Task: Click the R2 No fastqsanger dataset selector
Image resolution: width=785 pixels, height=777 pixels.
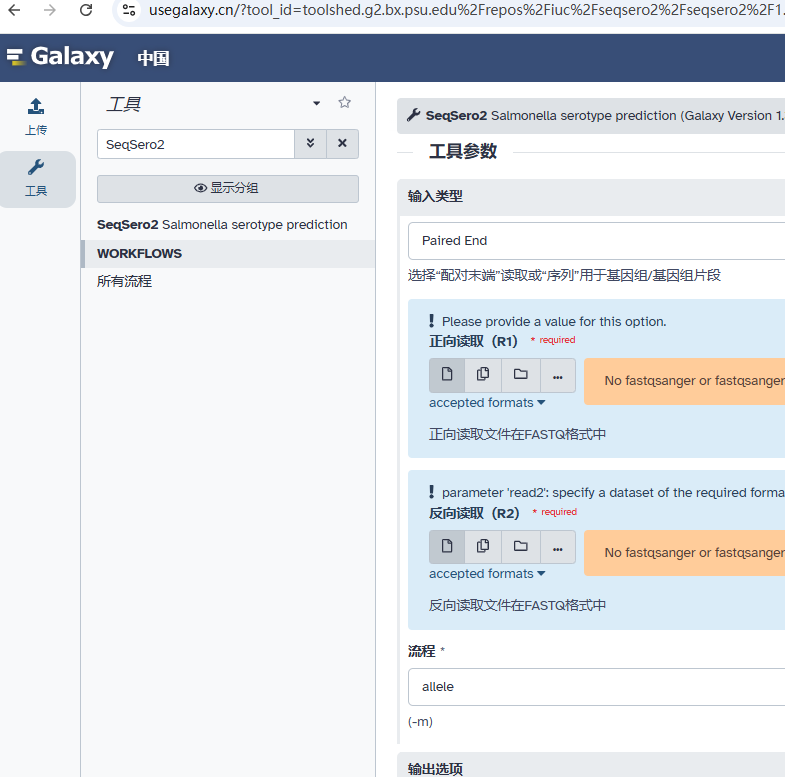Action: click(x=684, y=553)
